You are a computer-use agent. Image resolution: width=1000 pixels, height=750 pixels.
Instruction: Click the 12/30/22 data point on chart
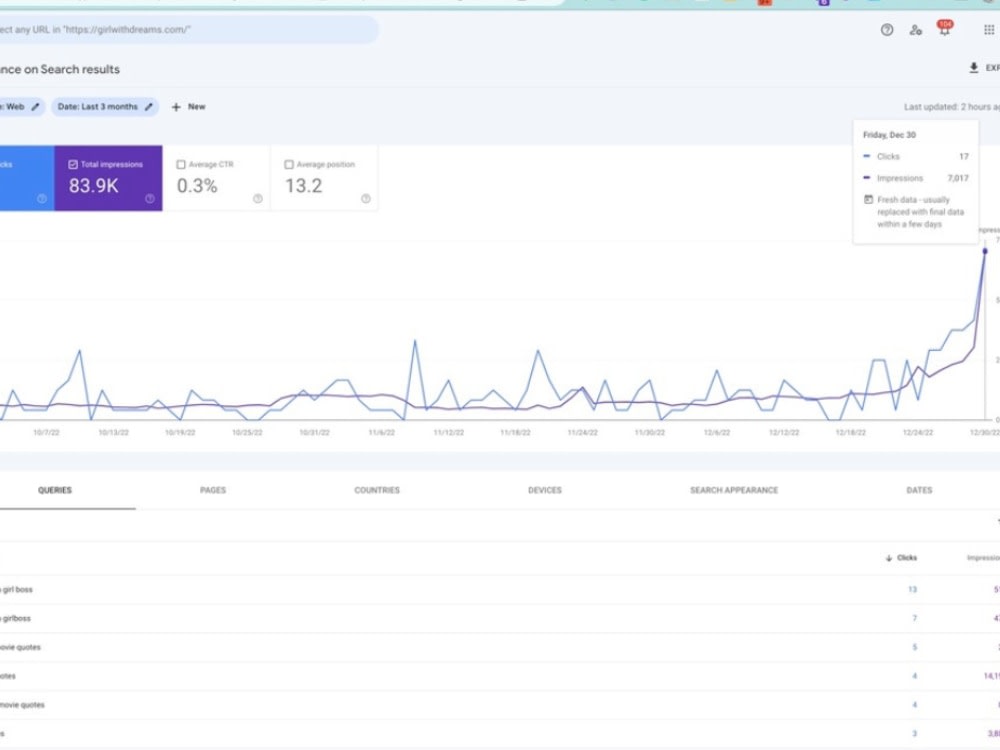(985, 251)
